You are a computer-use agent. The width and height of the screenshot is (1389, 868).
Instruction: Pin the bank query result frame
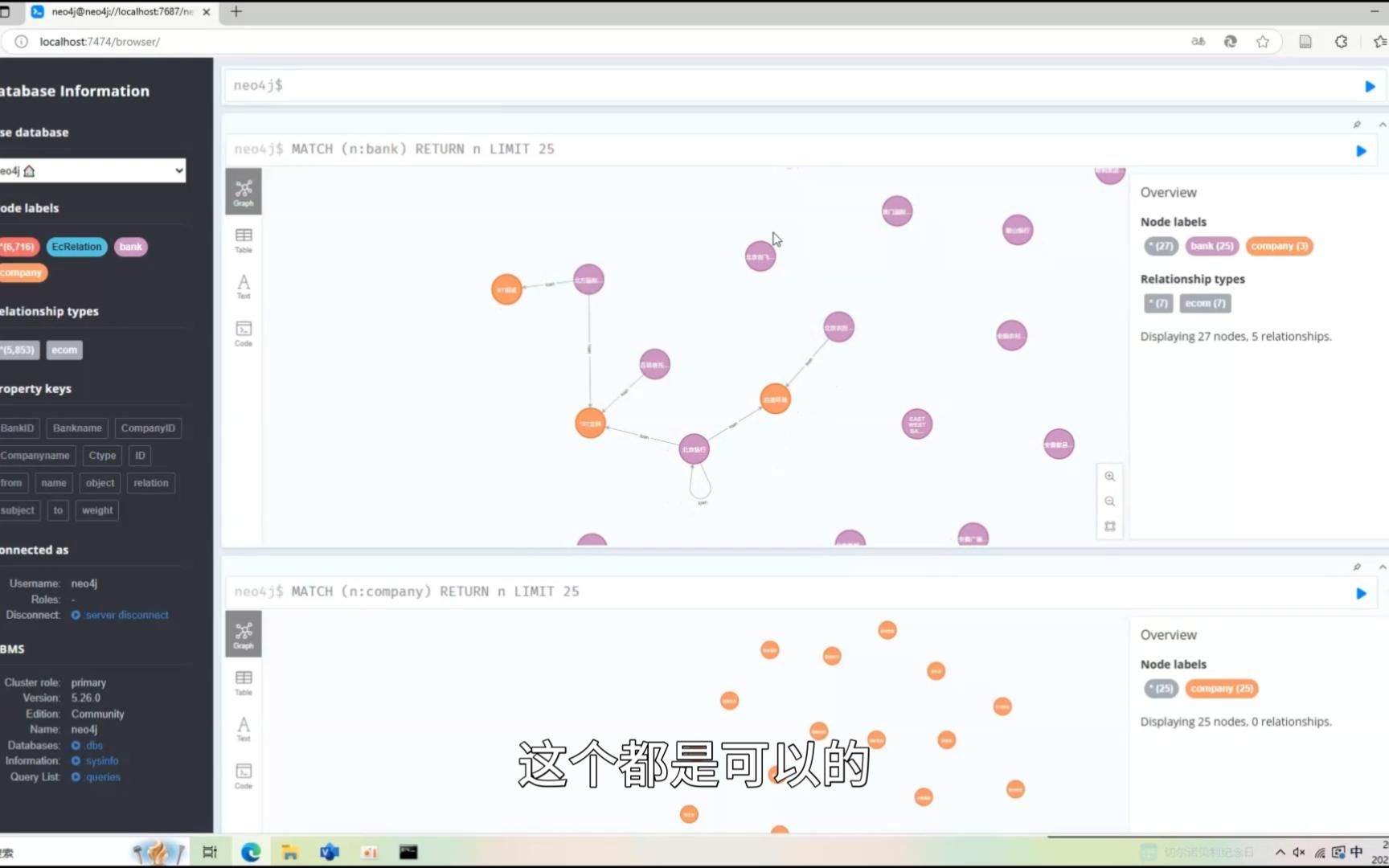[1357, 125]
